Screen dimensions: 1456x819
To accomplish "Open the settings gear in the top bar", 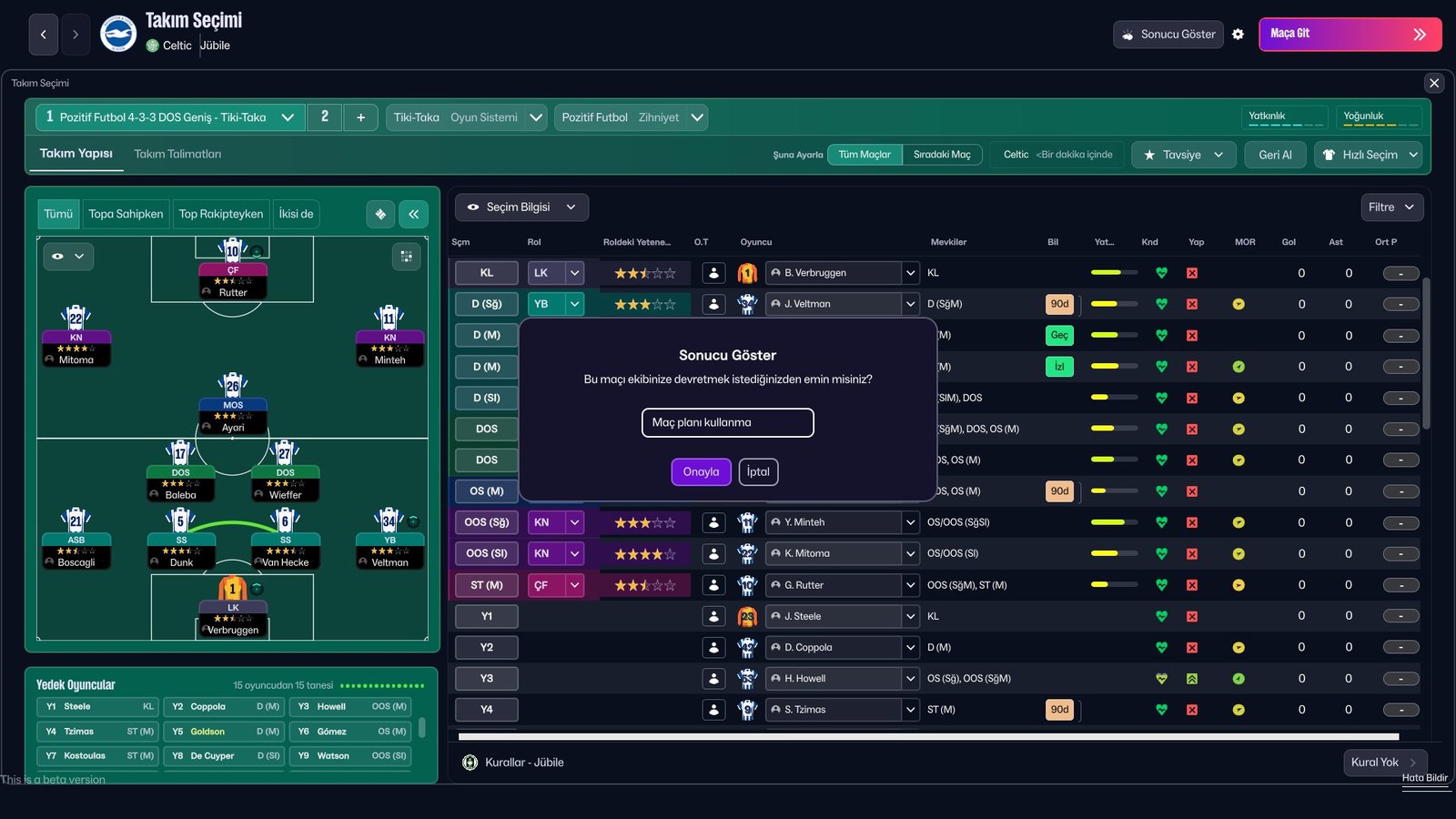I will click(1239, 34).
